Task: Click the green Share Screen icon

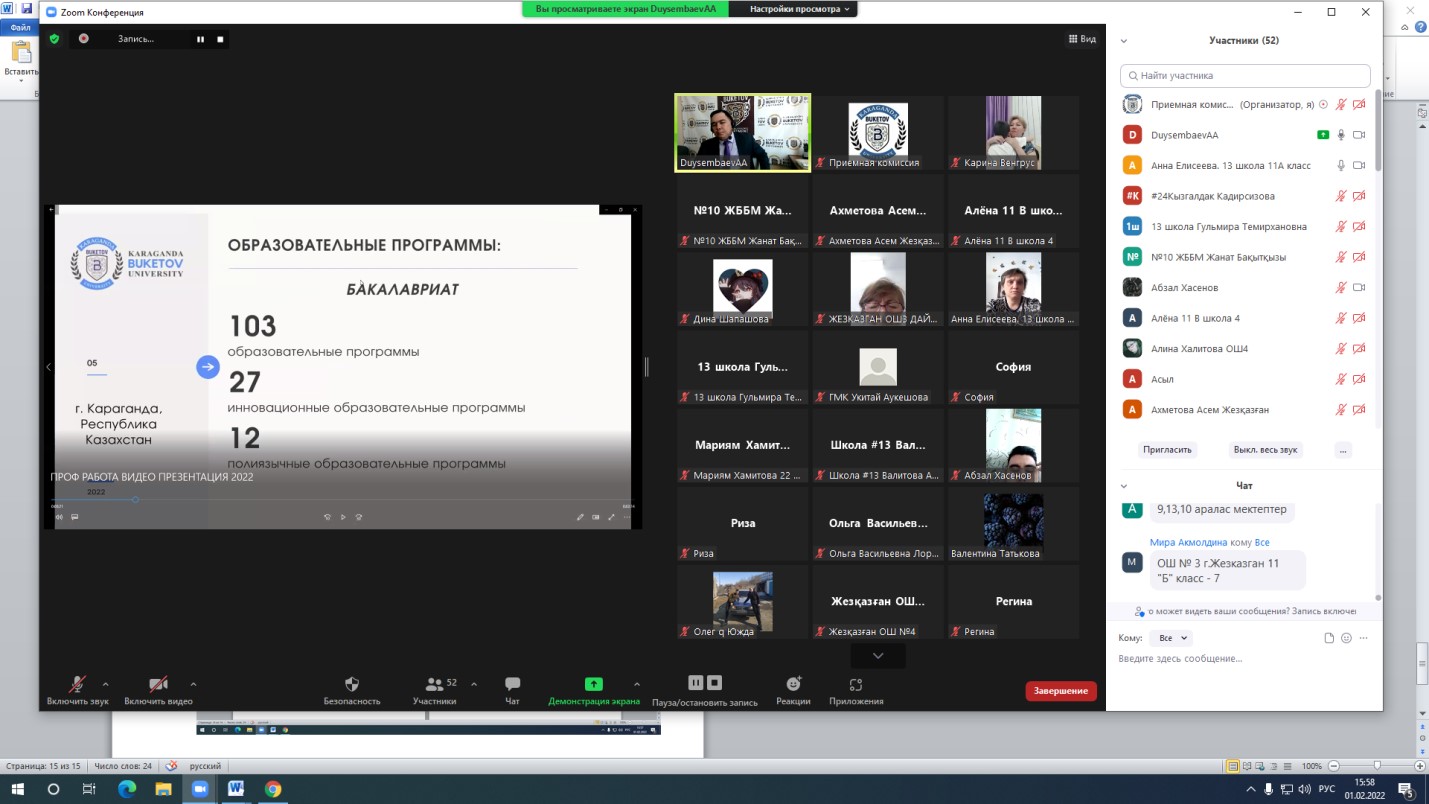Action: [x=593, y=685]
